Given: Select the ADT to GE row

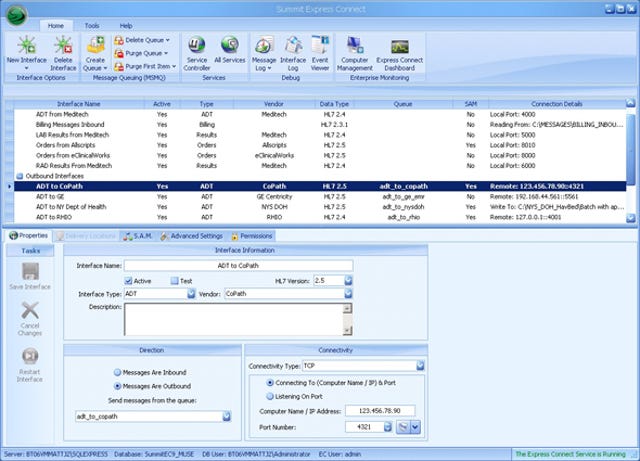Looking at the screenshot, I should point(320,196).
